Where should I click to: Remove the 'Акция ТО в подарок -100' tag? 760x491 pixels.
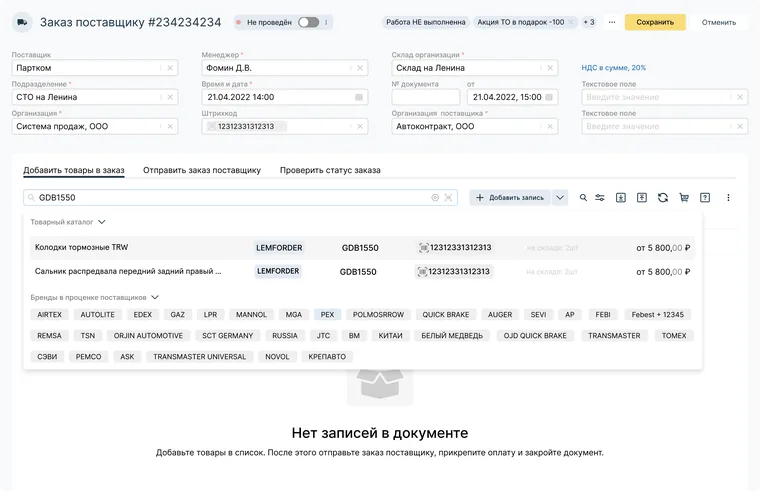point(570,22)
